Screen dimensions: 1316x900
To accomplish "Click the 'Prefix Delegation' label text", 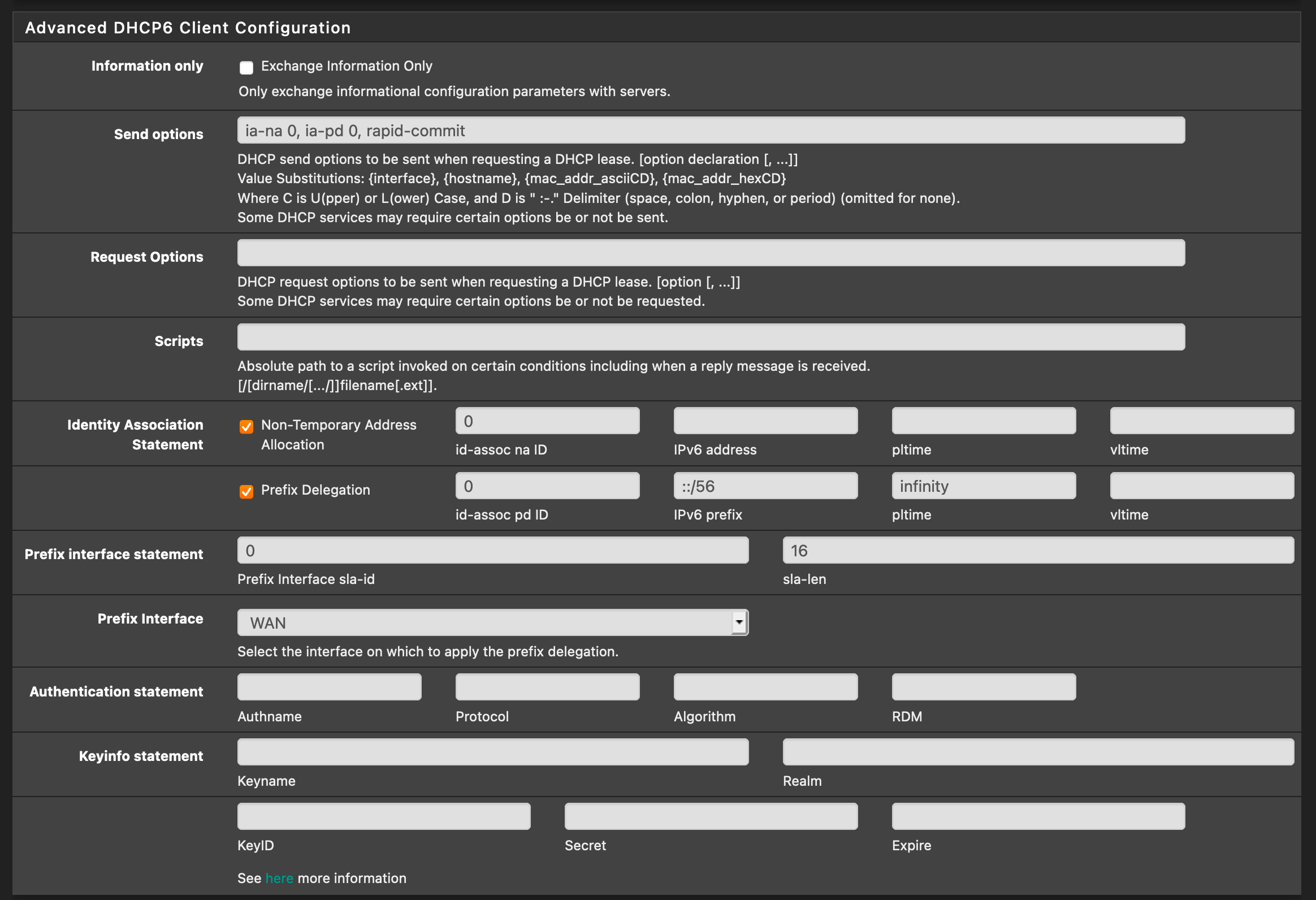I will tap(315, 490).
